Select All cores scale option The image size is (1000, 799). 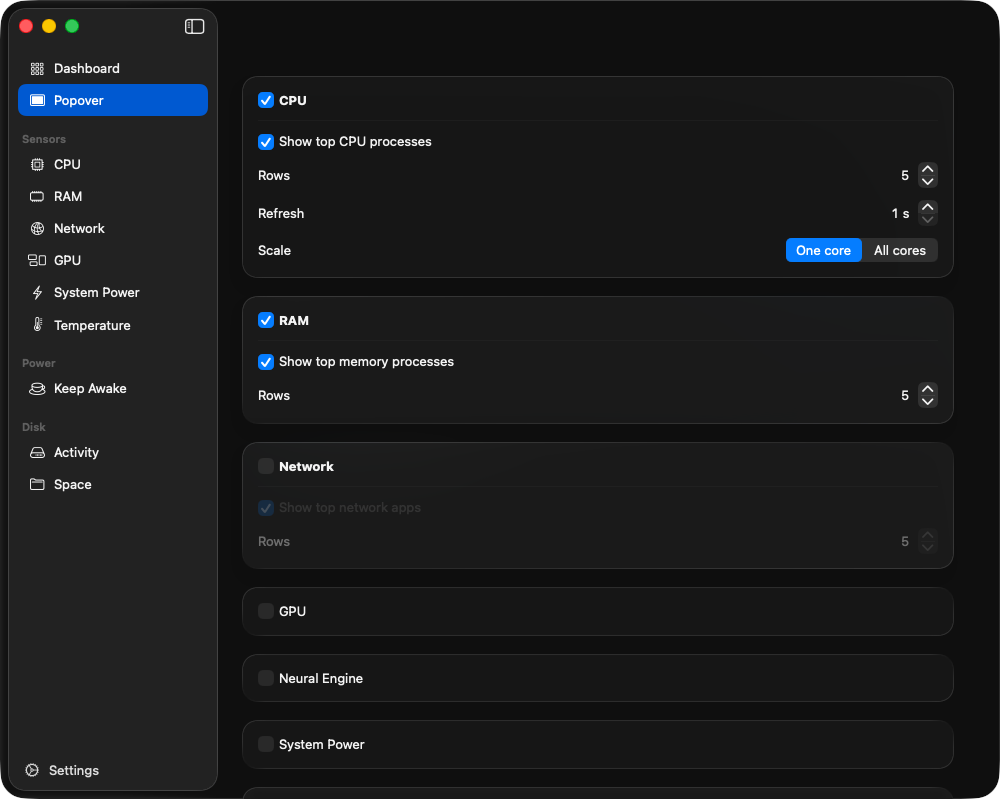pos(899,251)
